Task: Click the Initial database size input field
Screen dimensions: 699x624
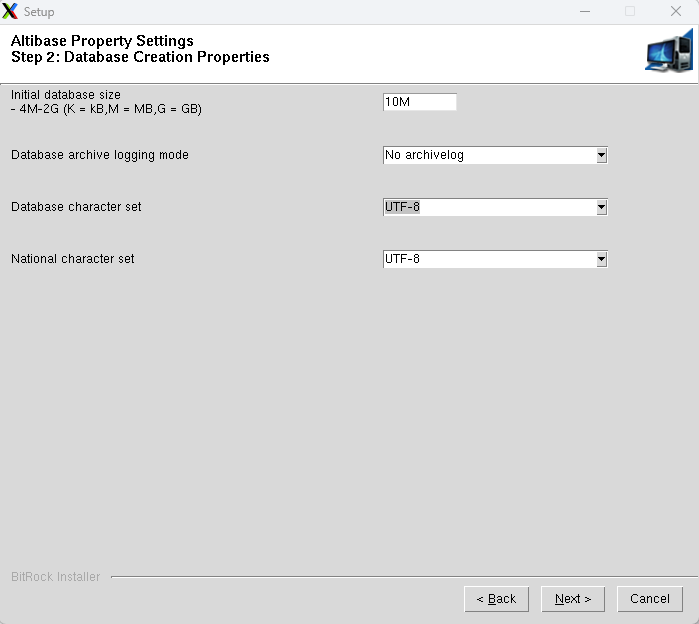Action: click(x=419, y=102)
